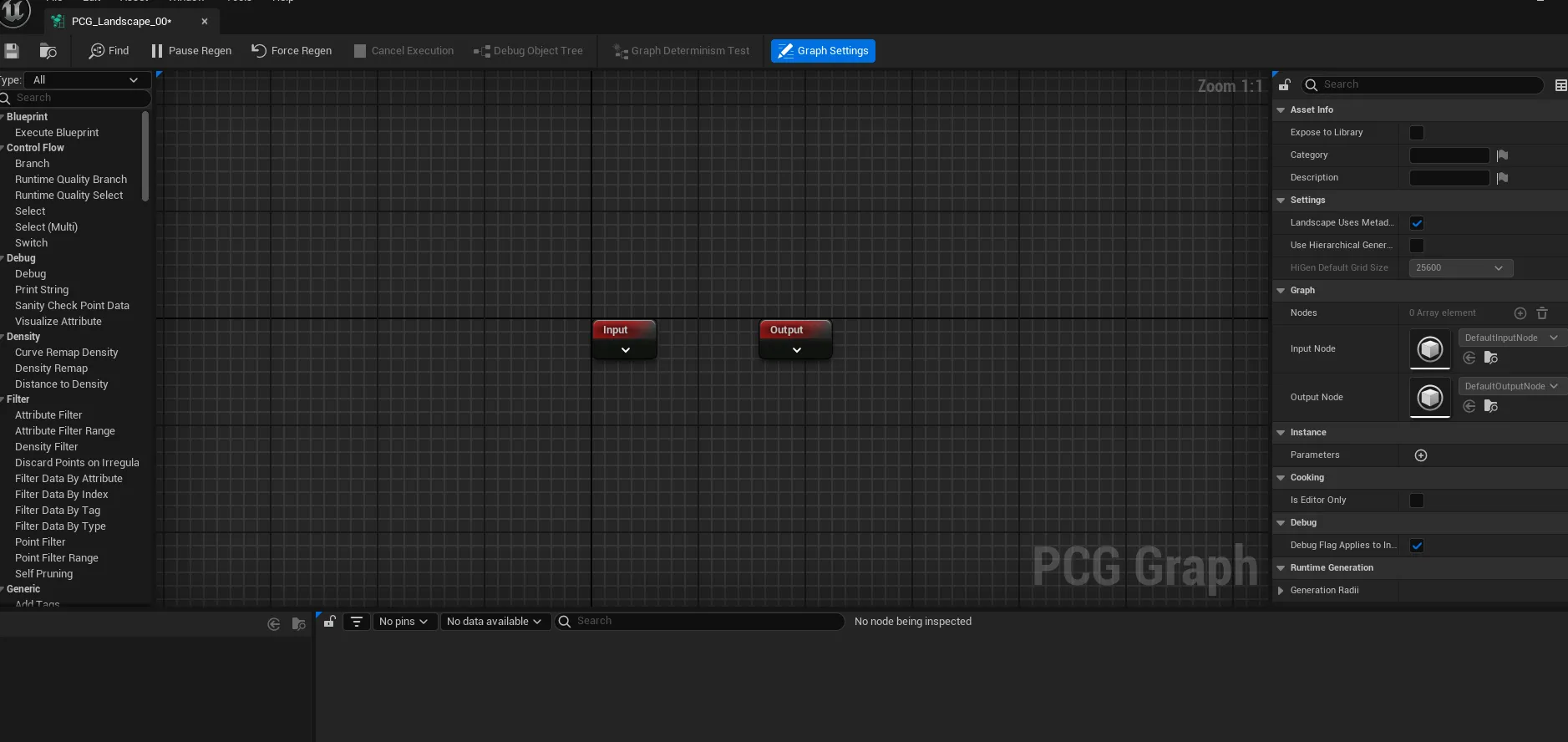Toggle Debug Flag Applies to checkbox

[x=1417, y=546]
